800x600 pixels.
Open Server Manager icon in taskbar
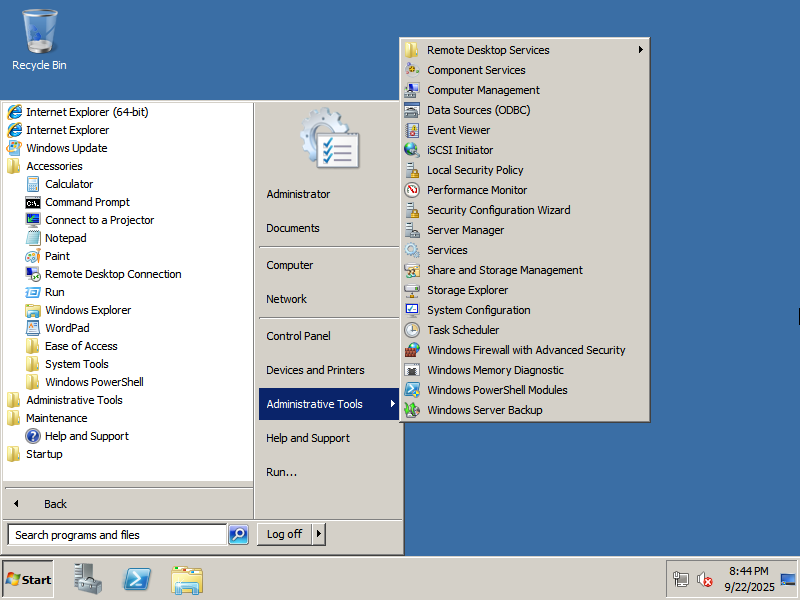click(88, 578)
